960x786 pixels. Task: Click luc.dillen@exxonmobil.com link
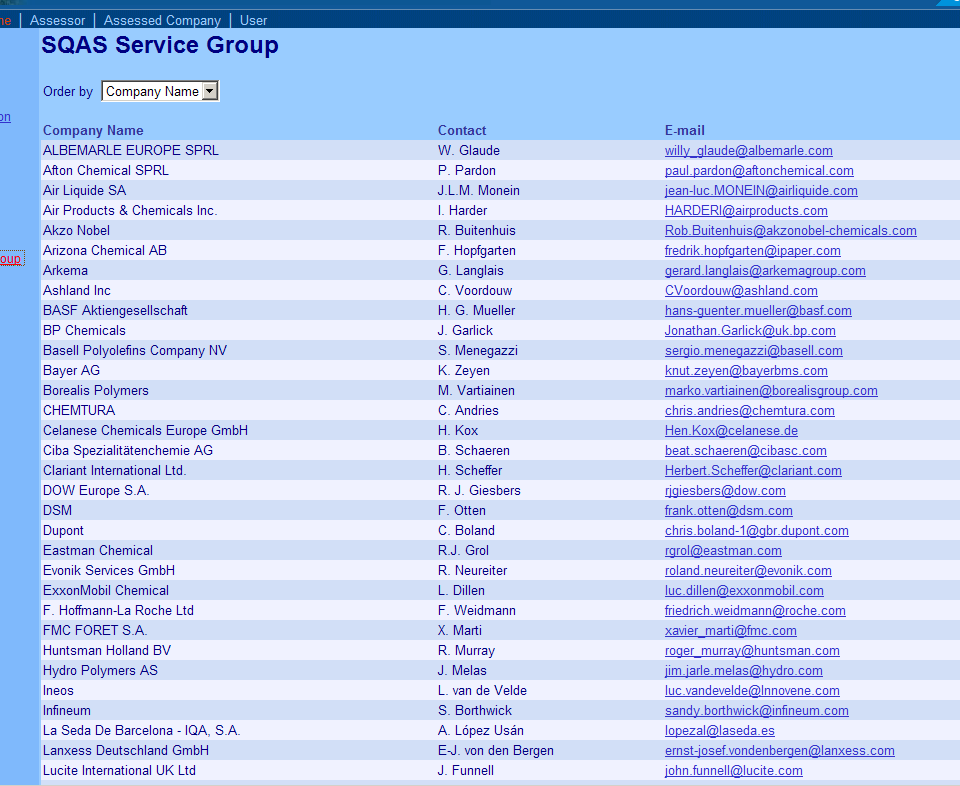pos(744,591)
